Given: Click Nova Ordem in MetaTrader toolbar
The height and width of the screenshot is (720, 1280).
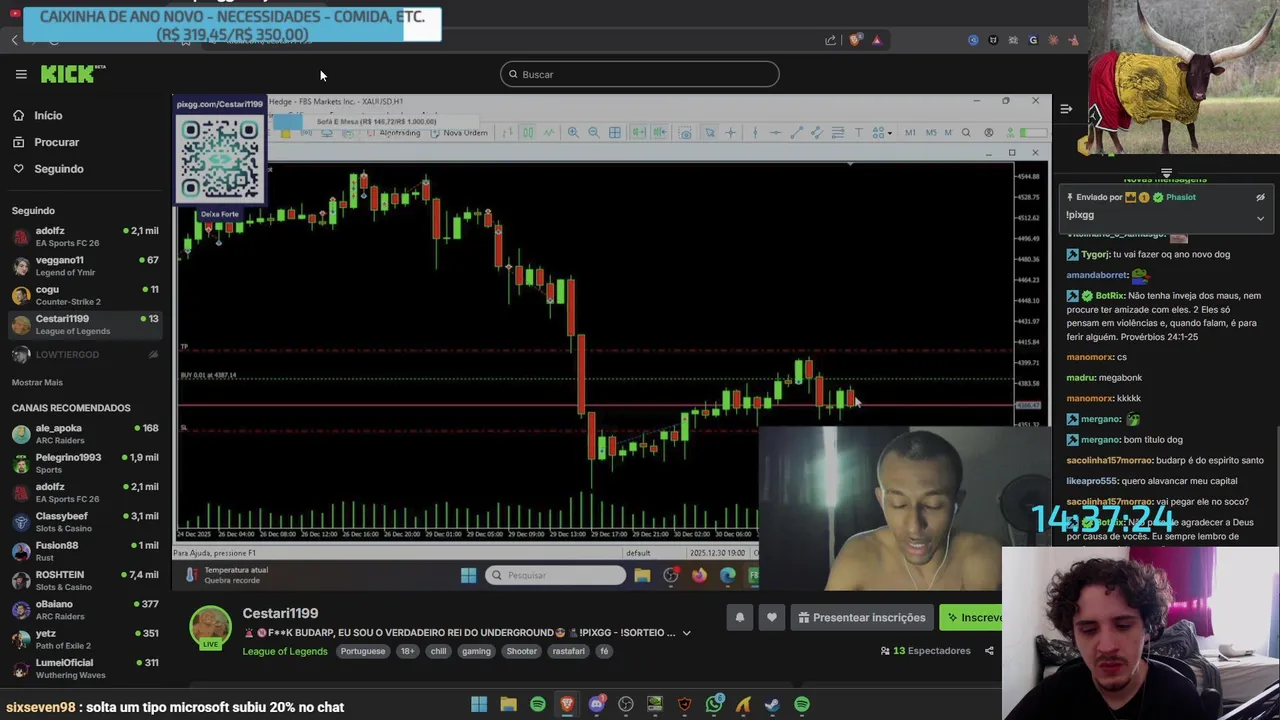Looking at the screenshot, I should (x=460, y=133).
